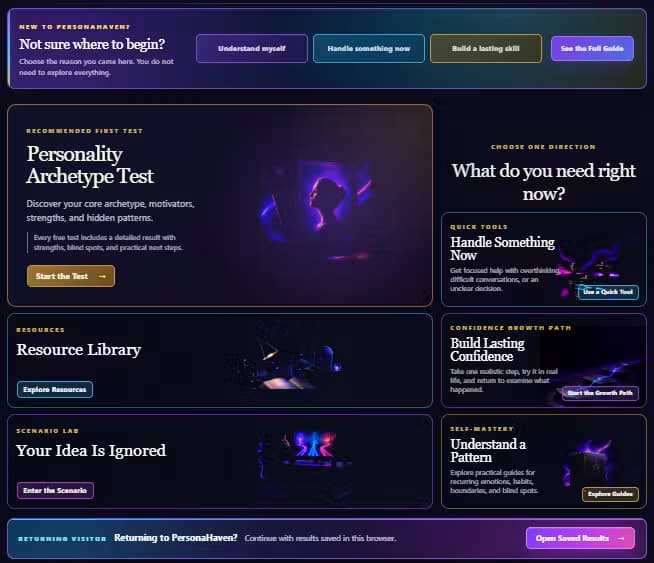Click 'Not sure where to begin?' heading

click(92, 44)
